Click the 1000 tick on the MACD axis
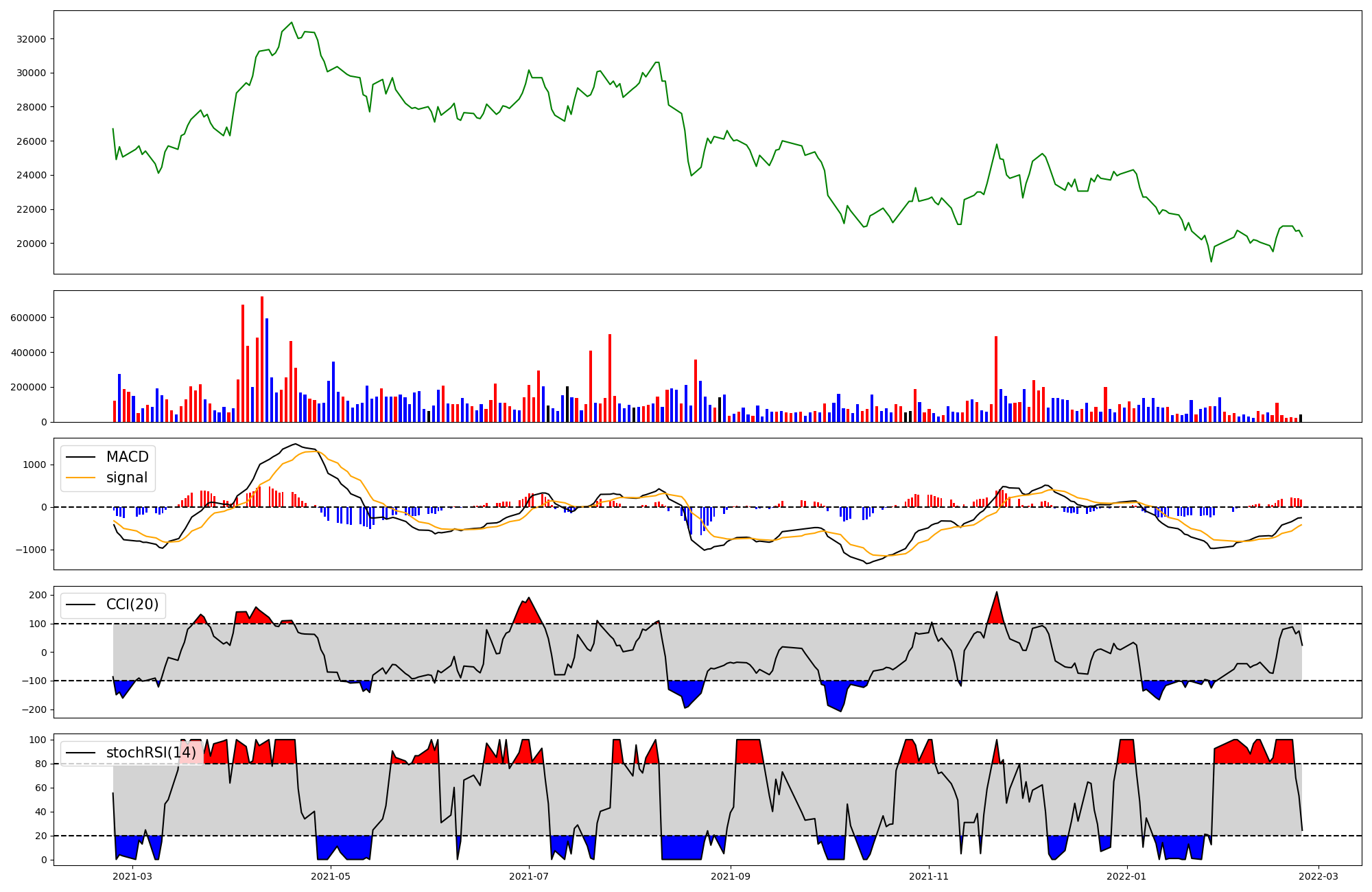The height and width of the screenshot is (892, 1372). point(36,465)
